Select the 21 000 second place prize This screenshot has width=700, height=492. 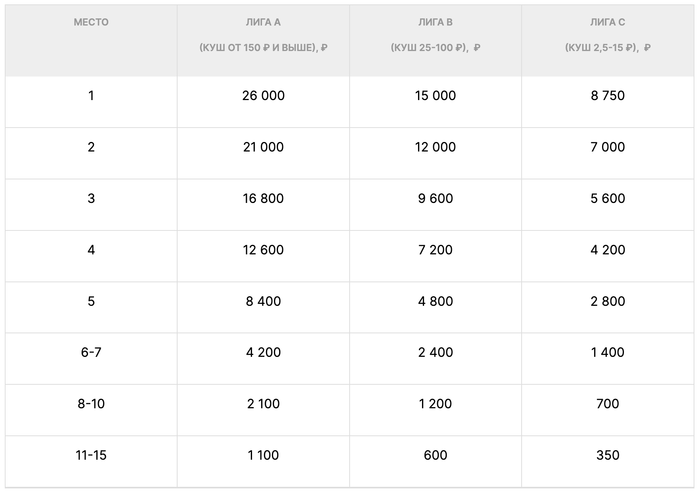point(263,147)
